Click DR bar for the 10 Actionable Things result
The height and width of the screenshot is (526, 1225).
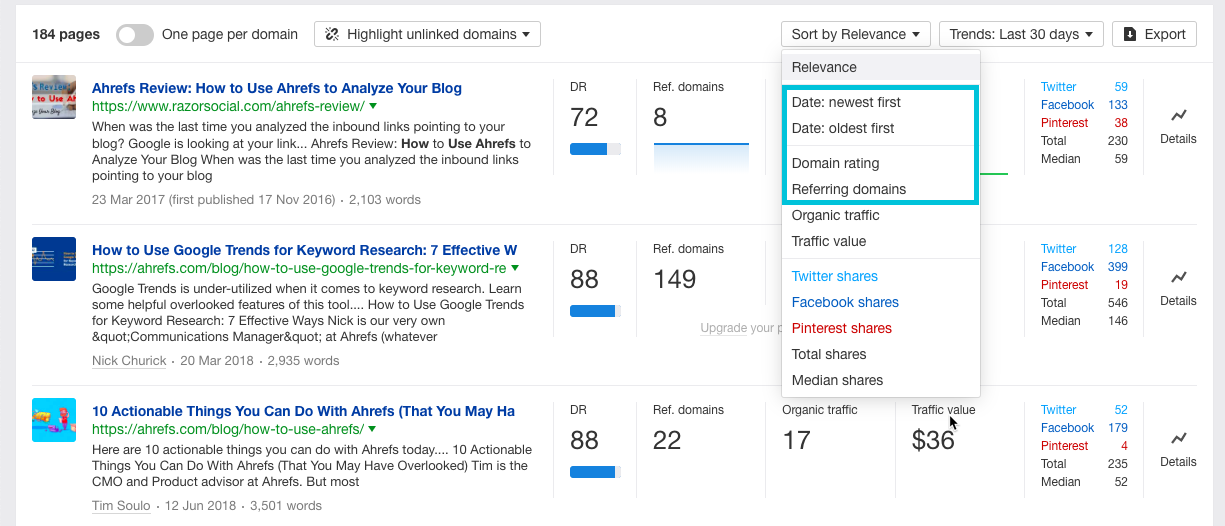tap(595, 472)
